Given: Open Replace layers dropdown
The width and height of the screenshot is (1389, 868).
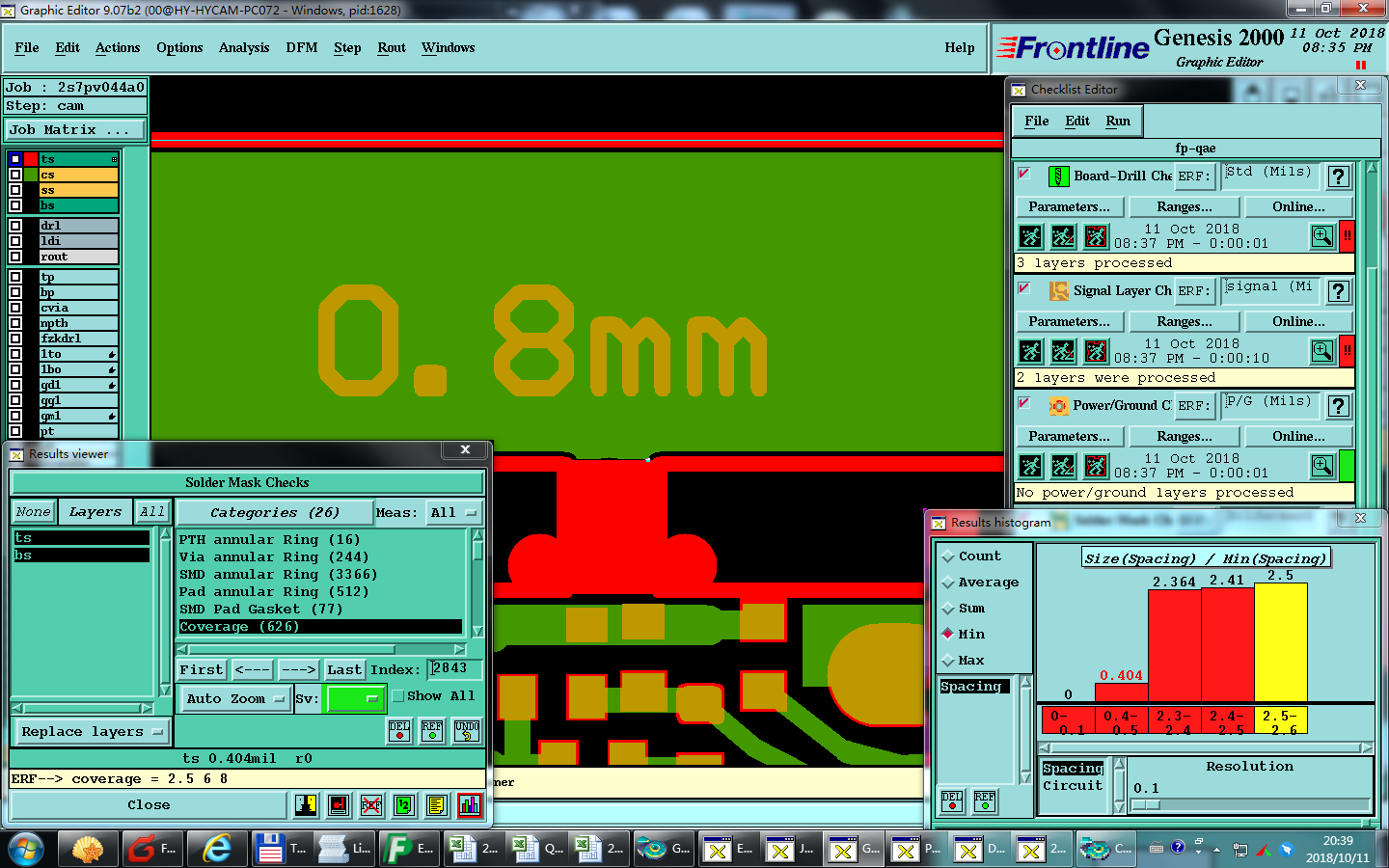Looking at the screenshot, I should (91, 732).
